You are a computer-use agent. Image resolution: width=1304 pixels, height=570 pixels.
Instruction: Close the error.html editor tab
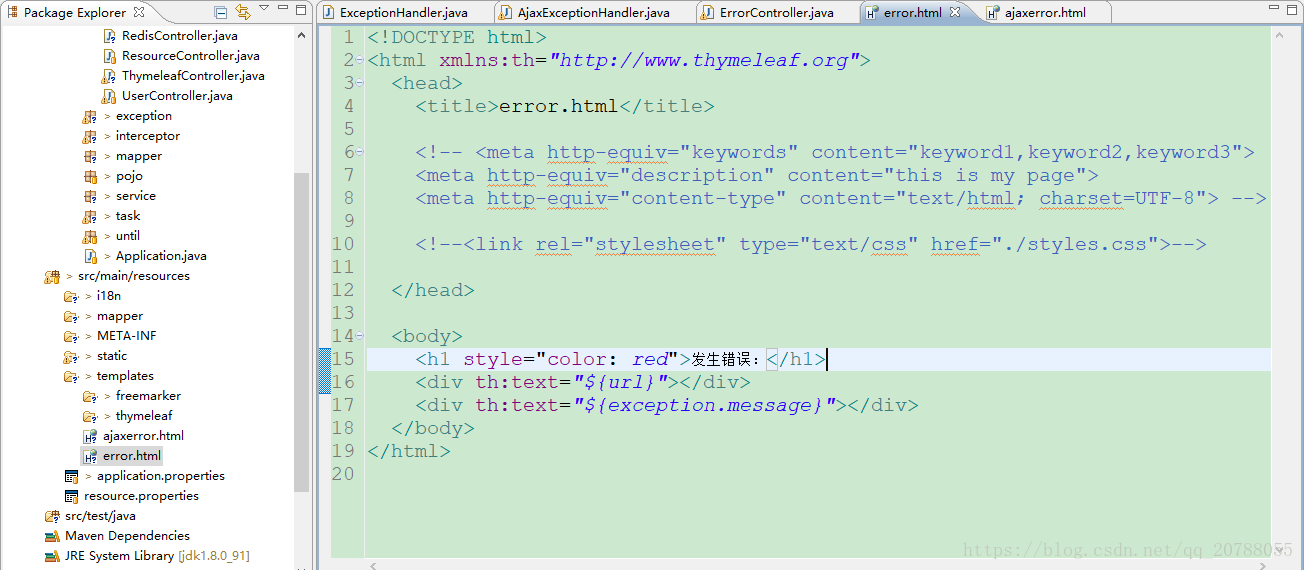coord(955,12)
